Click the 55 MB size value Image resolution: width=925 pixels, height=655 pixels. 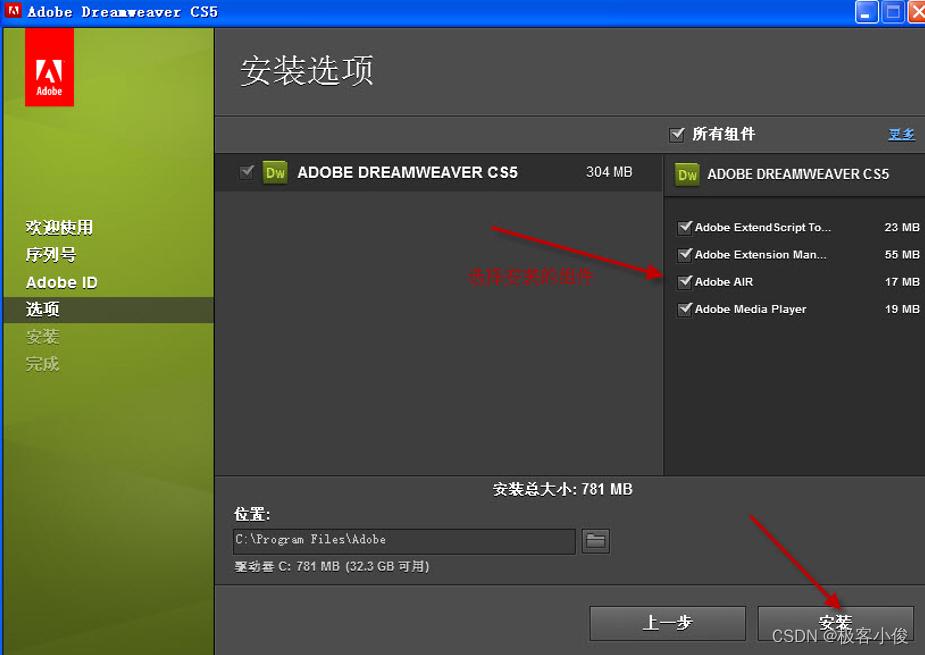click(x=901, y=254)
